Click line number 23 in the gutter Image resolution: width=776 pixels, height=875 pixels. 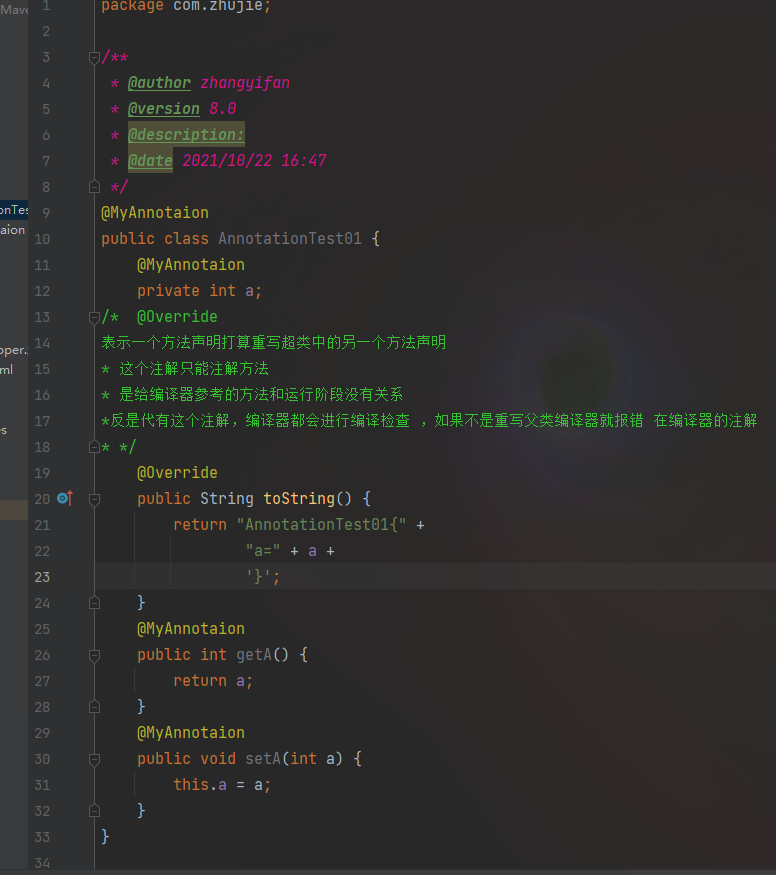pyautogui.click(x=42, y=577)
